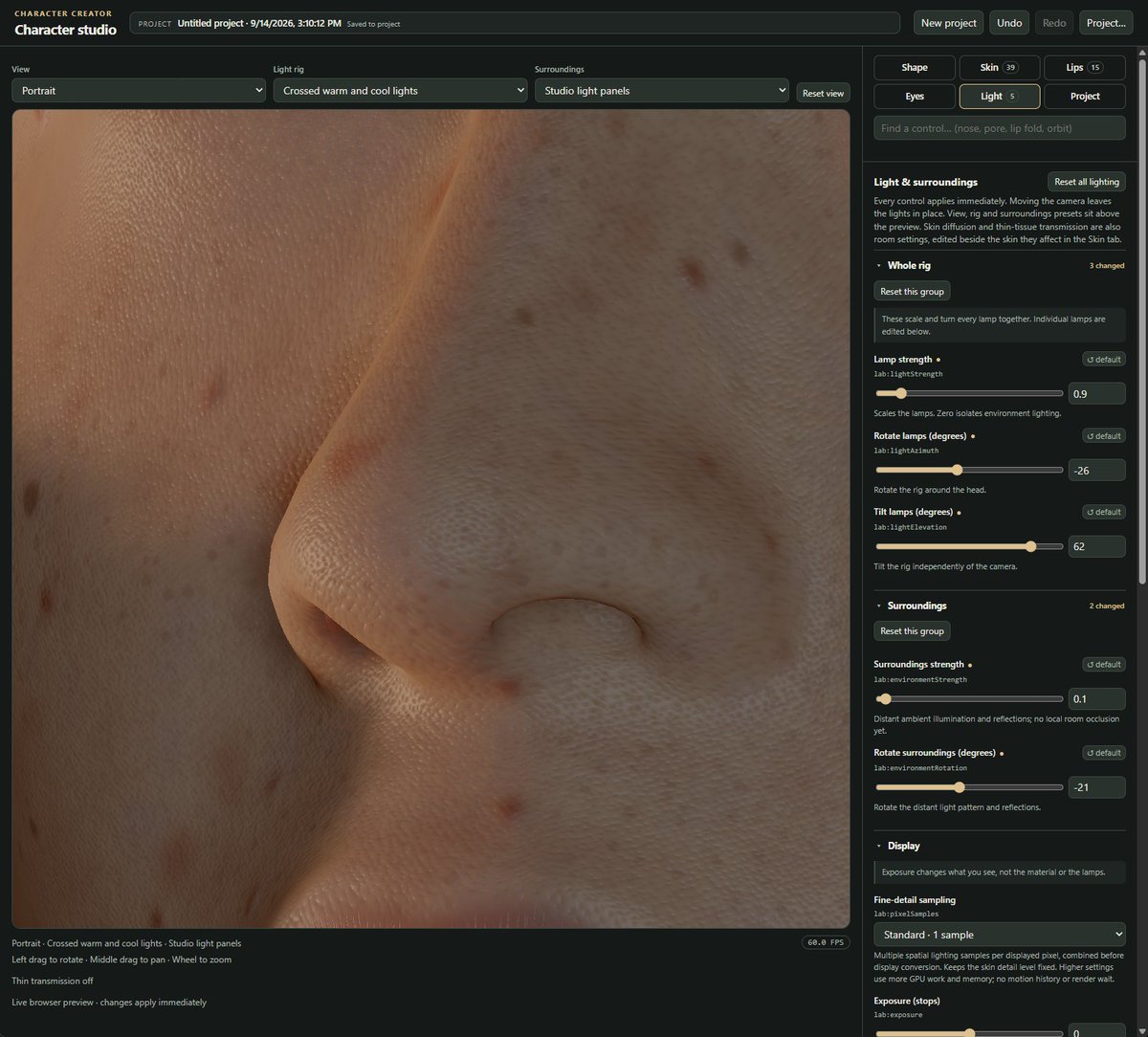This screenshot has height=1037, width=1148.
Task: Click the Lamp strength value field 0.9
Action: tap(1096, 393)
